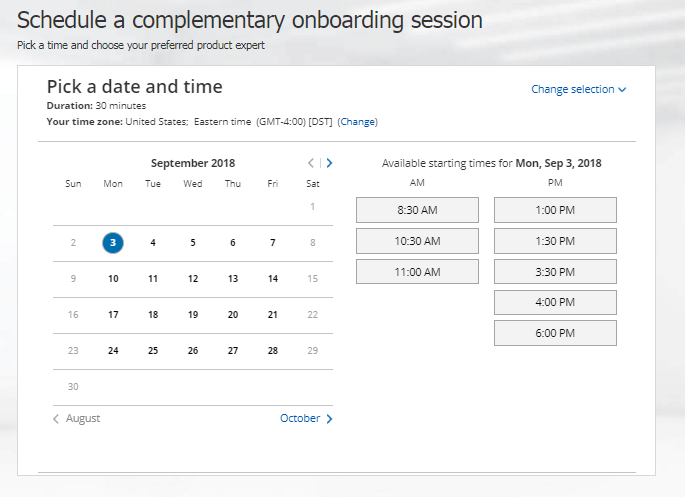685x497 pixels.
Task: Pick the 6:00 PM time slot
Action: click(x=555, y=333)
